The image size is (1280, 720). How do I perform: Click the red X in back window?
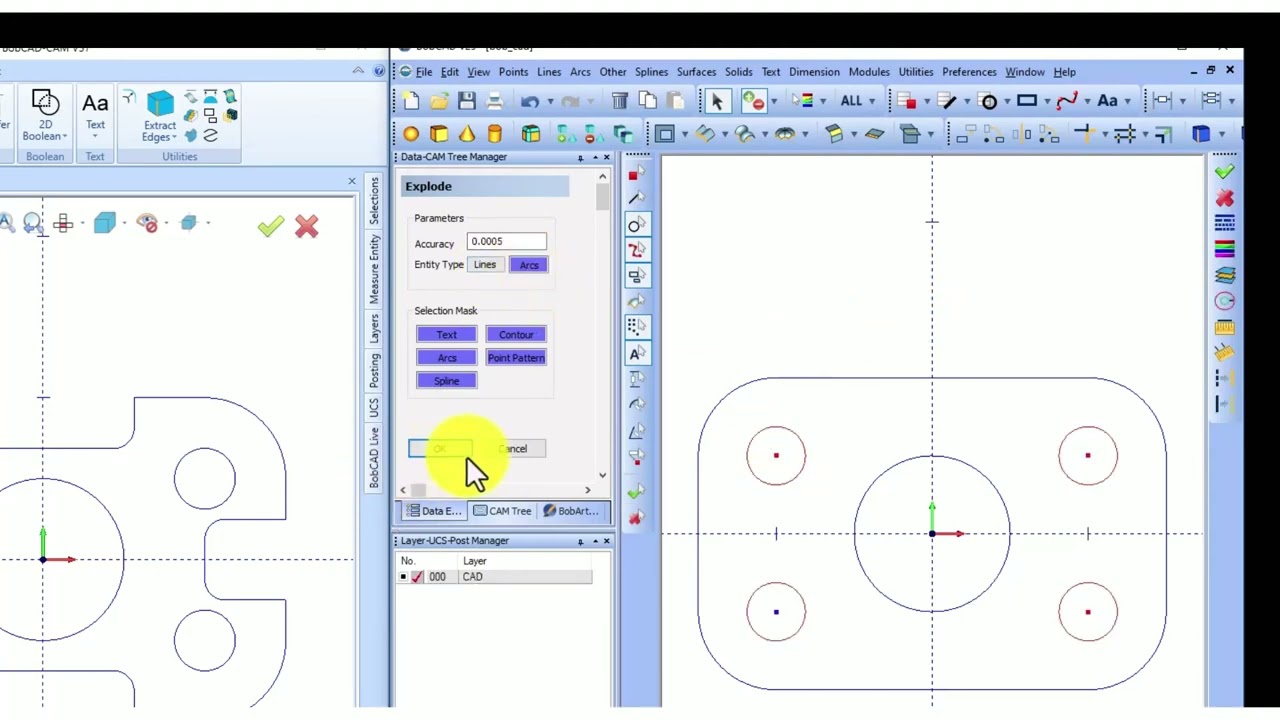306,226
